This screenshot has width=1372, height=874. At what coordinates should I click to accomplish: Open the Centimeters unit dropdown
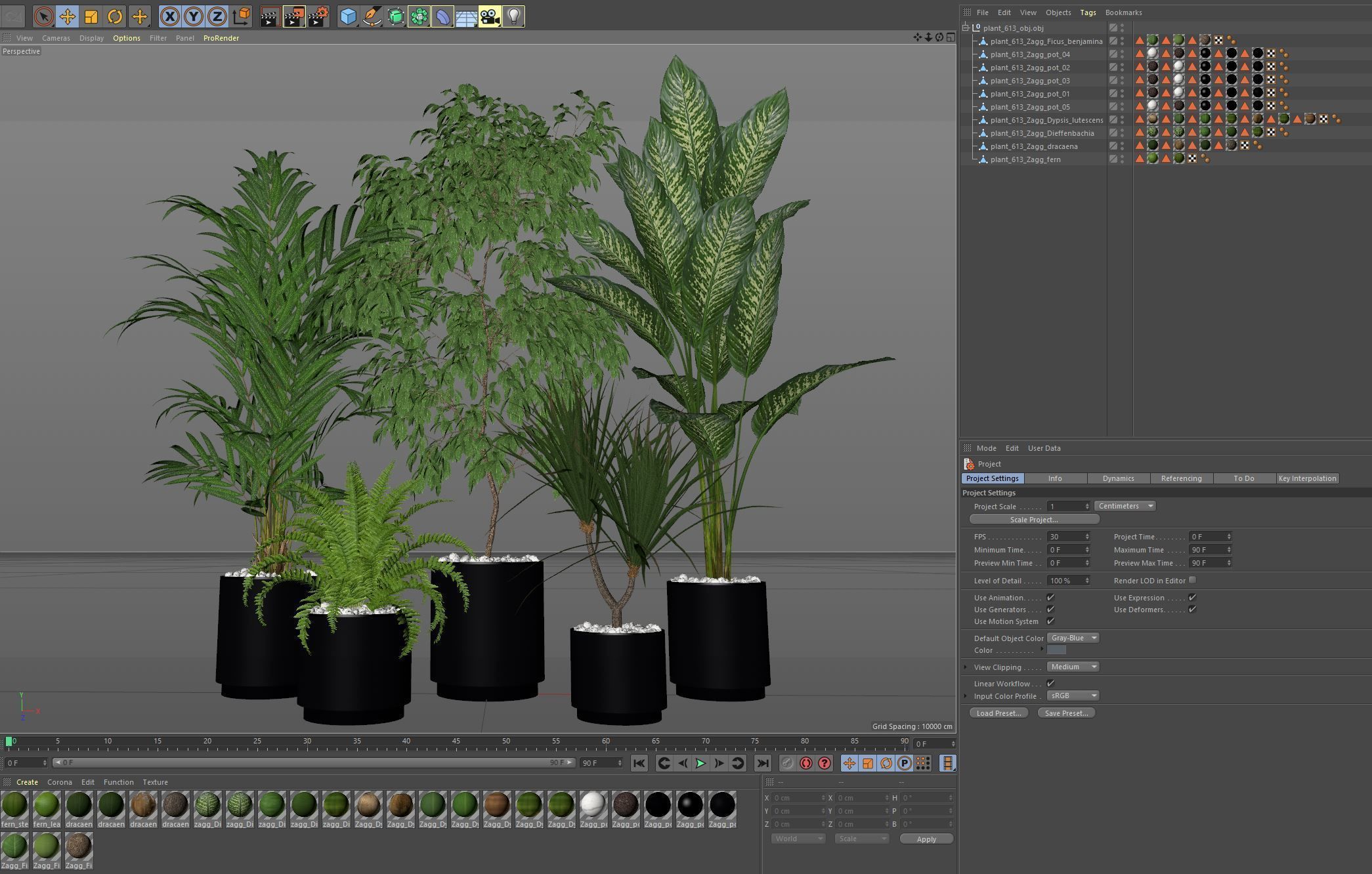[1125, 506]
